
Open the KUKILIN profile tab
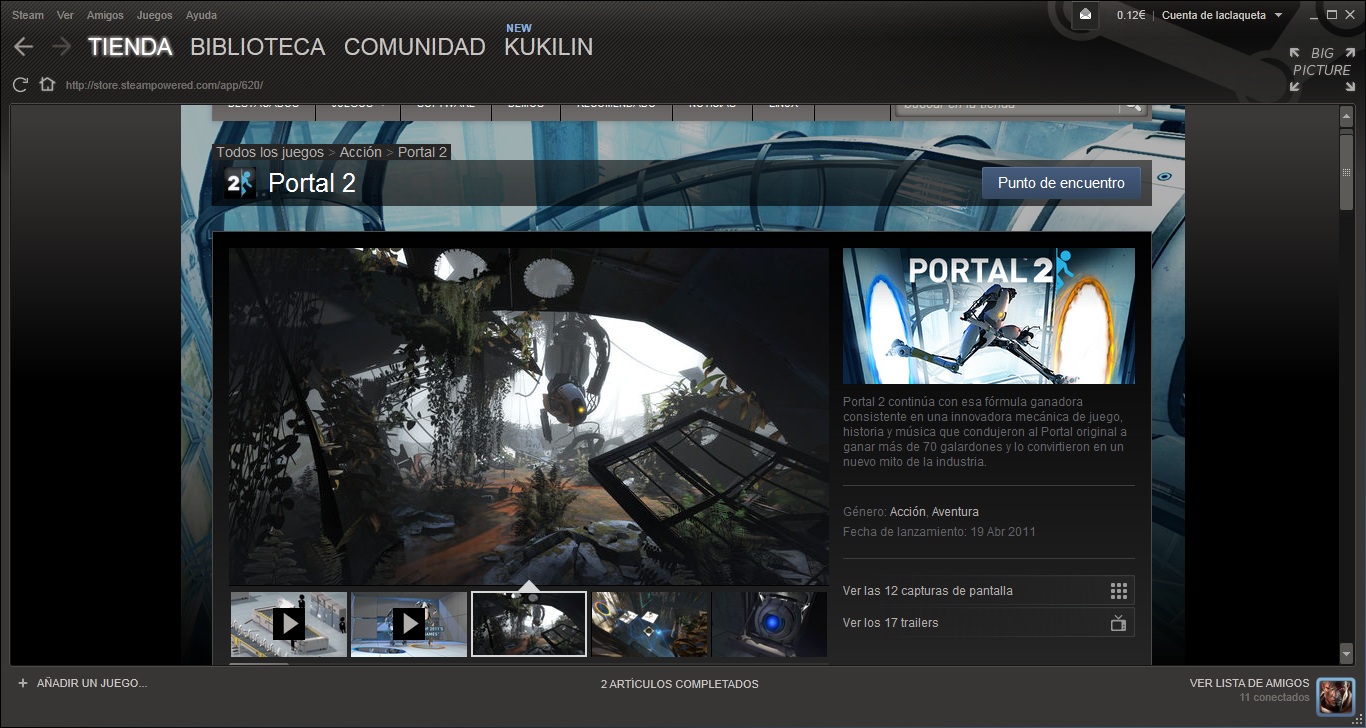point(548,47)
